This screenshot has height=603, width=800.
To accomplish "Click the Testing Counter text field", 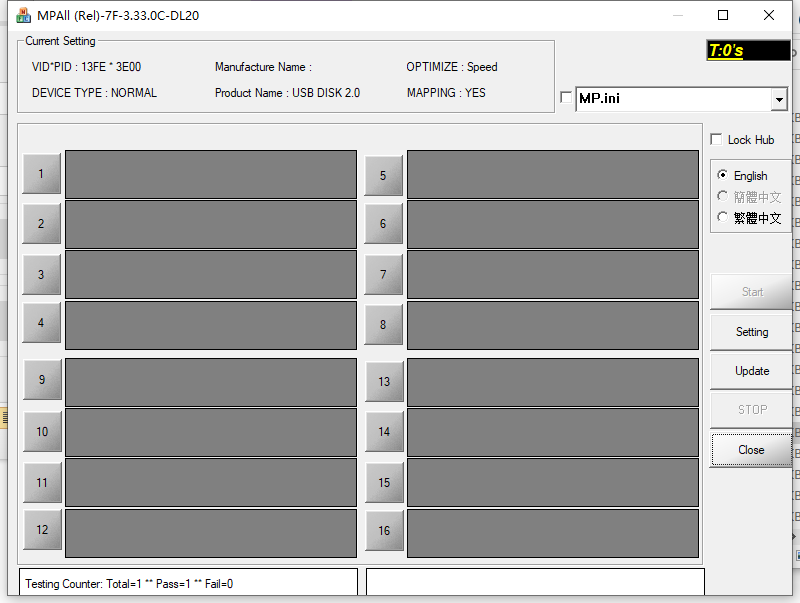I will (x=188, y=583).
